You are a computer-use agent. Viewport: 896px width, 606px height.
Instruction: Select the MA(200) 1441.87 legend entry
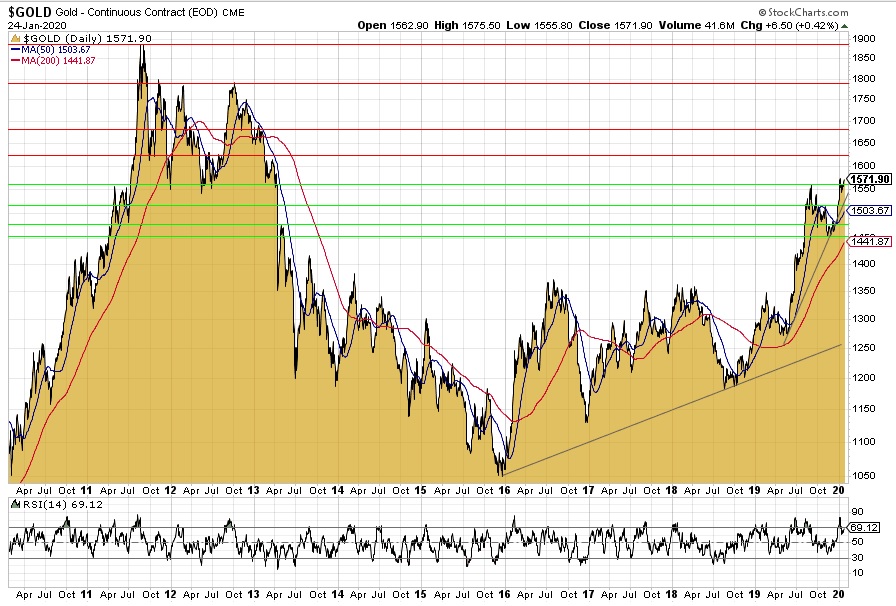pos(53,60)
